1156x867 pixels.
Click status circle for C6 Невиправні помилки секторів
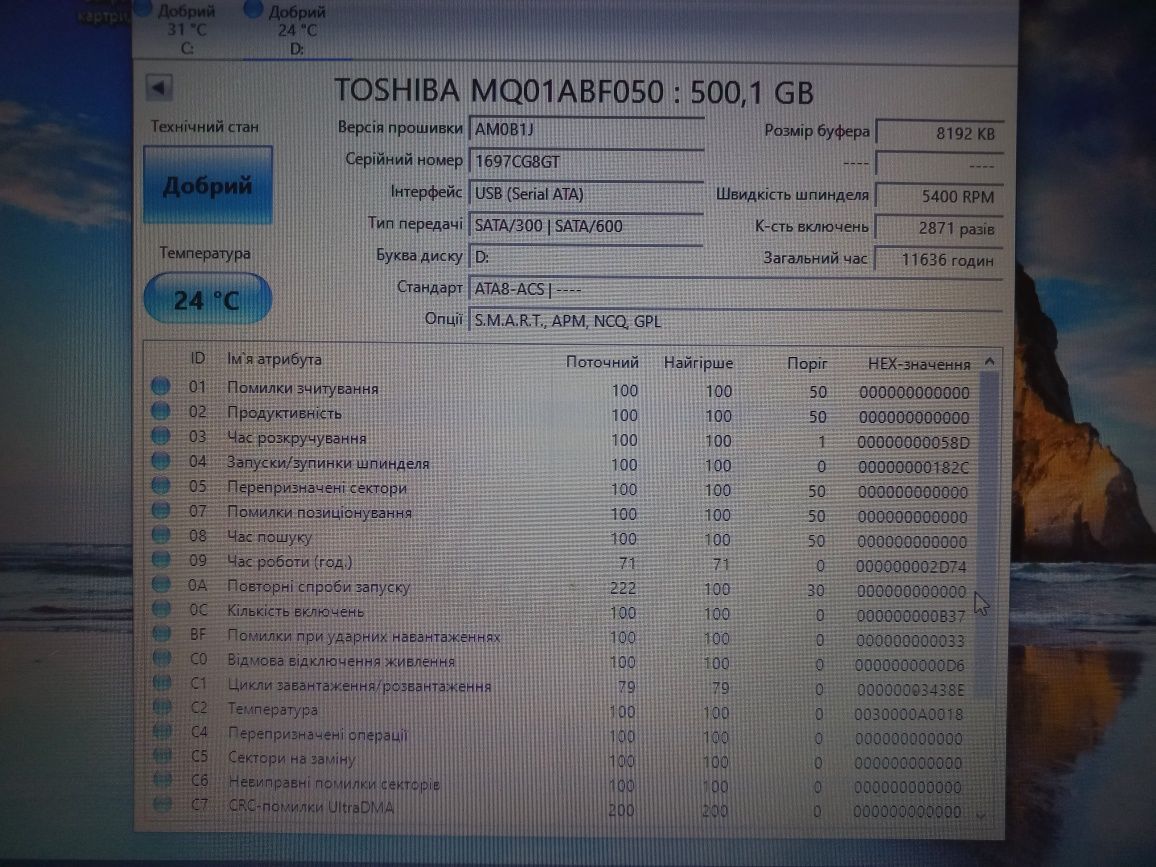(163, 779)
